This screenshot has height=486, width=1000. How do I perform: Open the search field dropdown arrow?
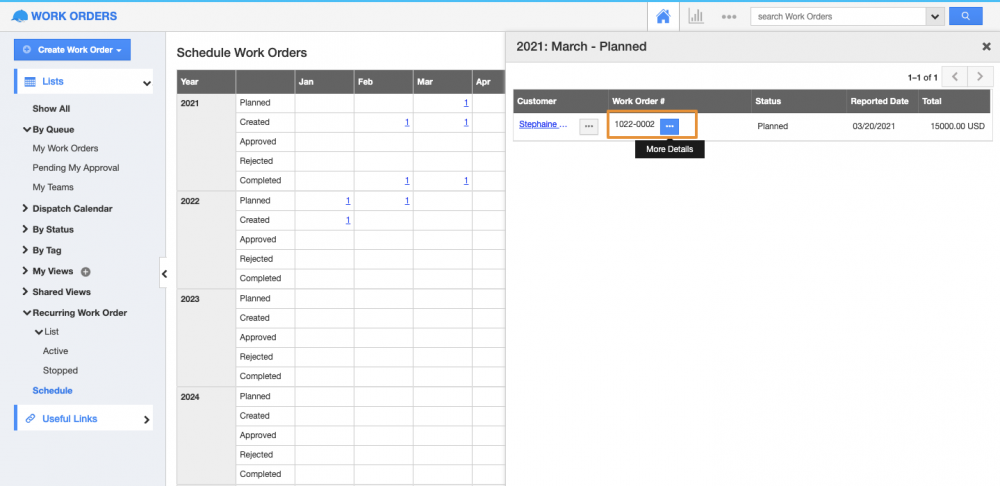pos(936,16)
